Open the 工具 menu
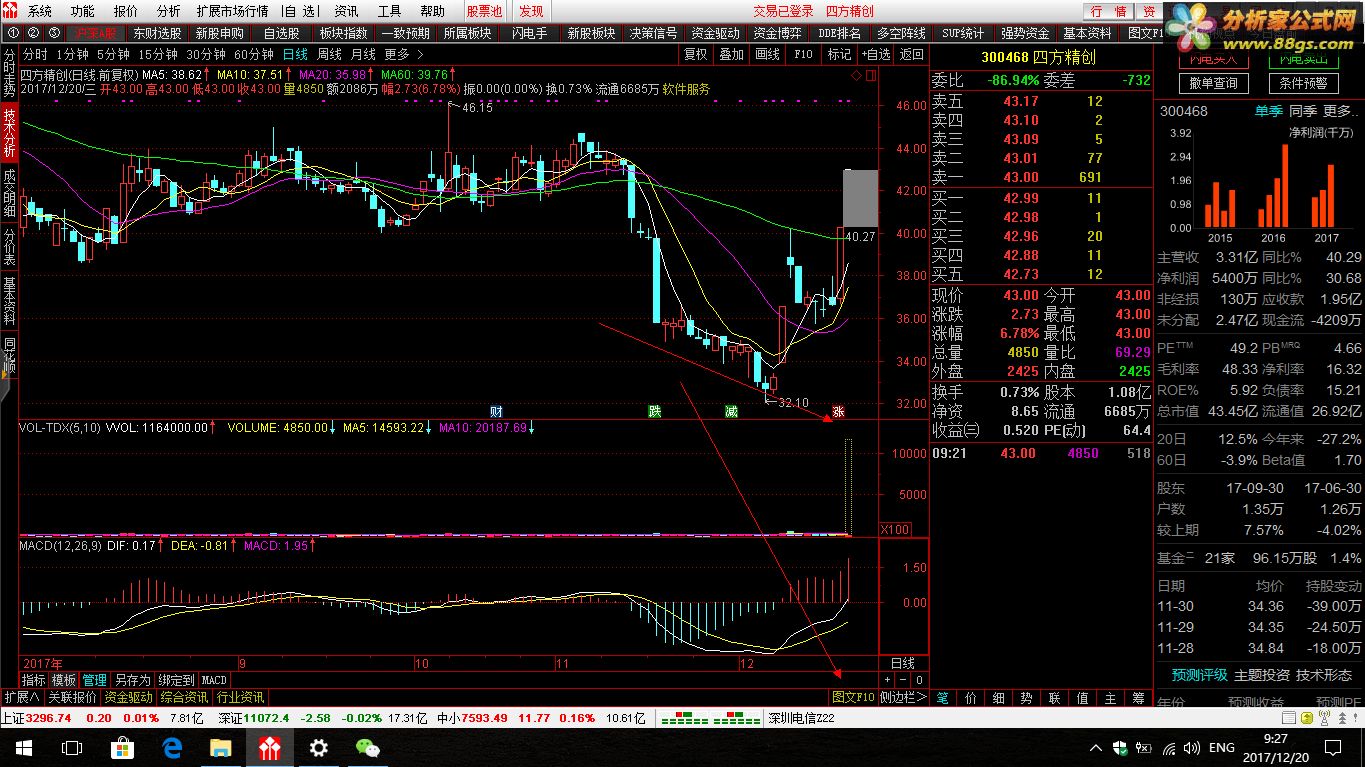Viewport: 1365px width, 767px height. coord(389,12)
